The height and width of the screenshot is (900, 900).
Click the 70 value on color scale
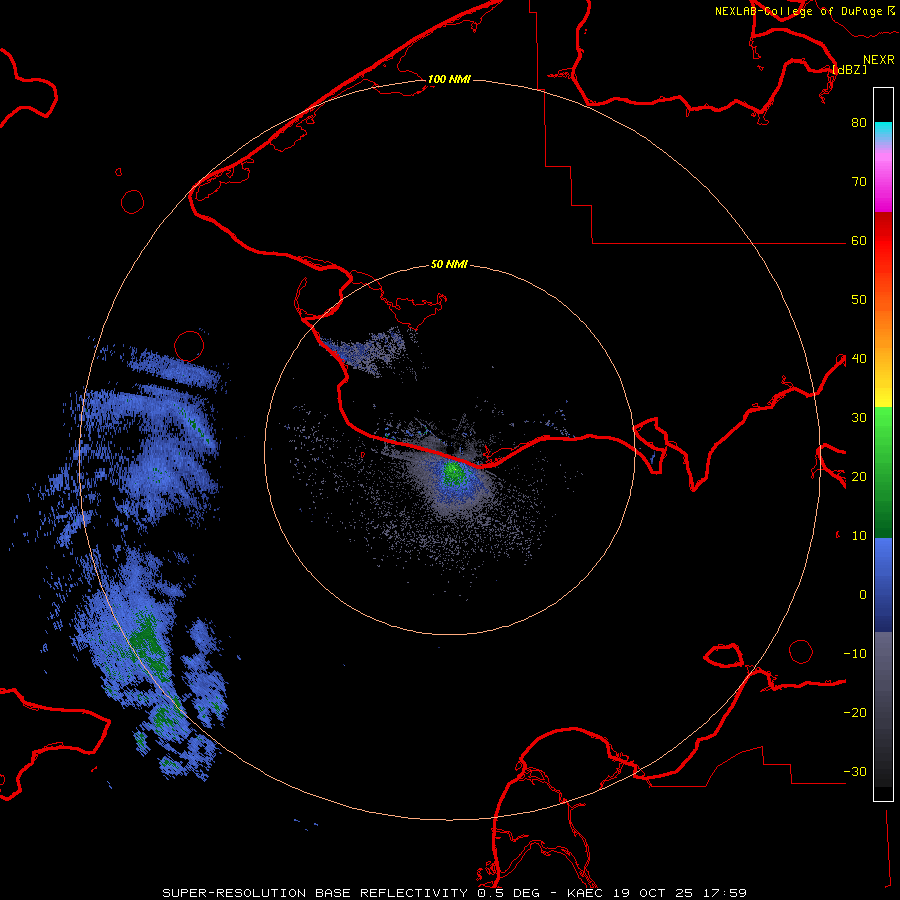tap(859, 181)
